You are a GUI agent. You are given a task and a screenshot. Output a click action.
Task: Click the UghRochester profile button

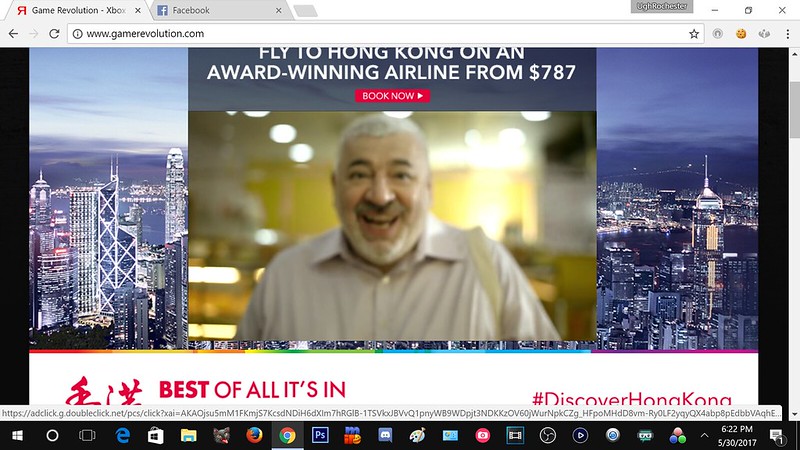(662, 6)
